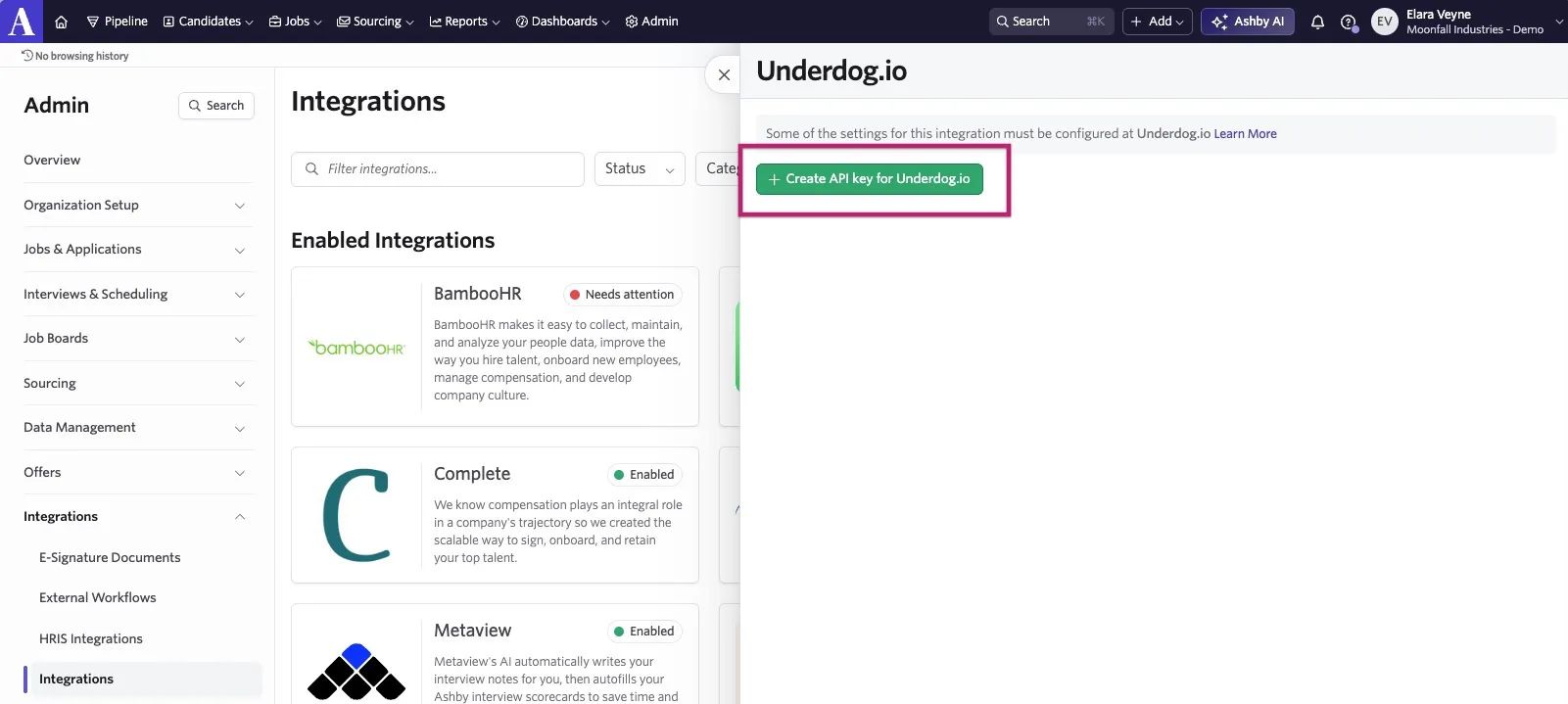Open the Sourcing menu
Viewport: 1568px width, 704px height.
pos(375,22)
